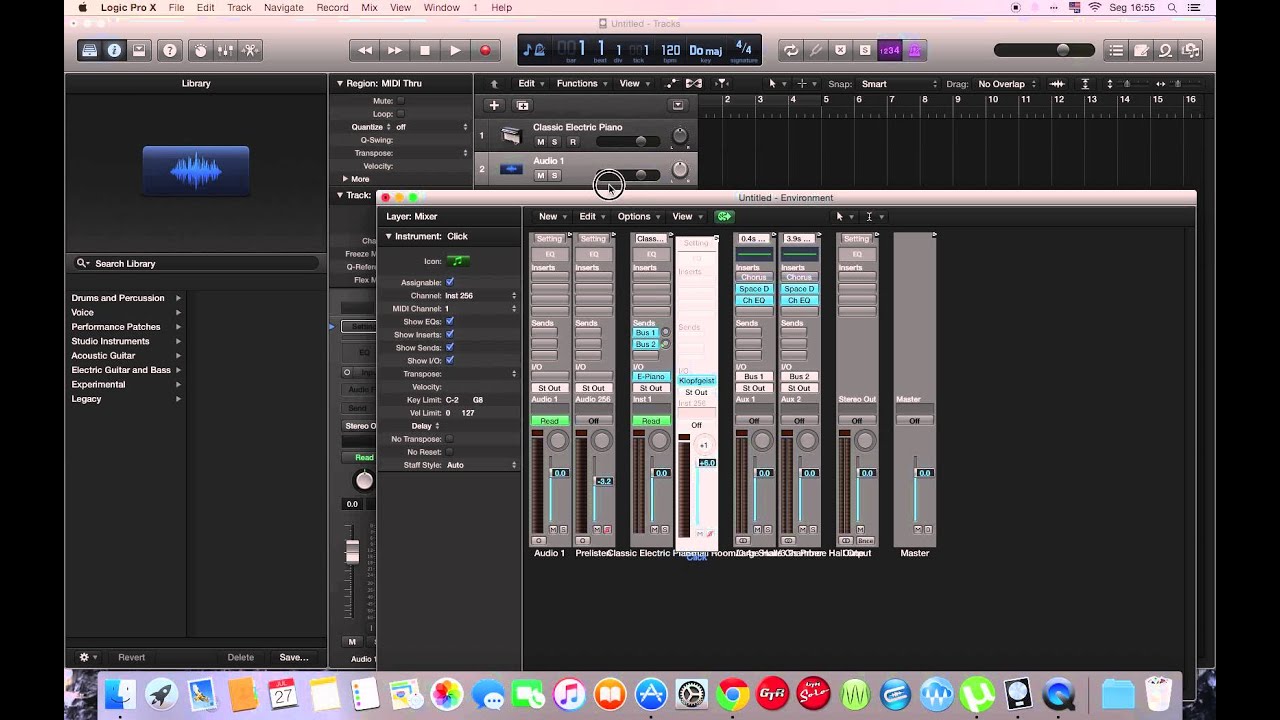The width and height of the screenshot is (1280, 720).
Task: Open the Quantize off dropdown
Action: click(x=430, y=127)
